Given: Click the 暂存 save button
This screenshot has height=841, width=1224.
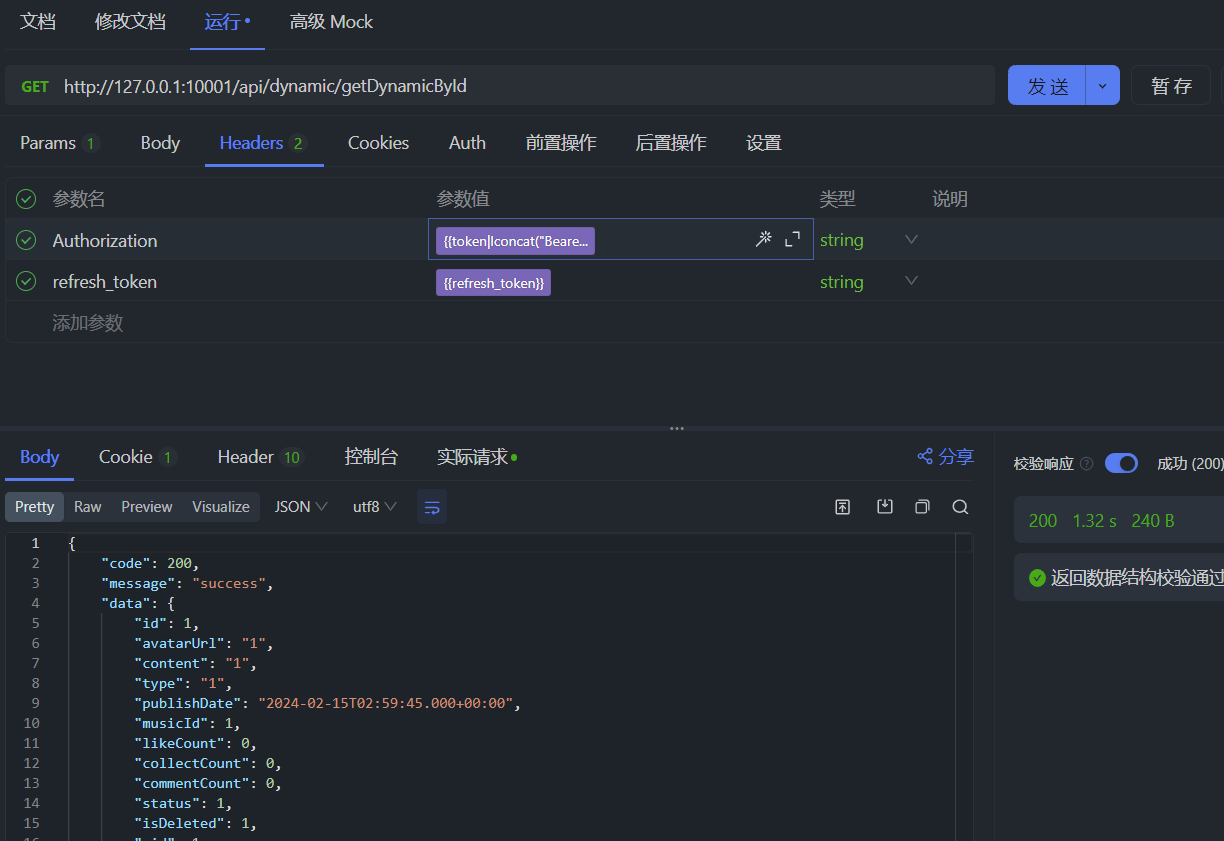Looking at the screenshot, I should coord(1170,86).
